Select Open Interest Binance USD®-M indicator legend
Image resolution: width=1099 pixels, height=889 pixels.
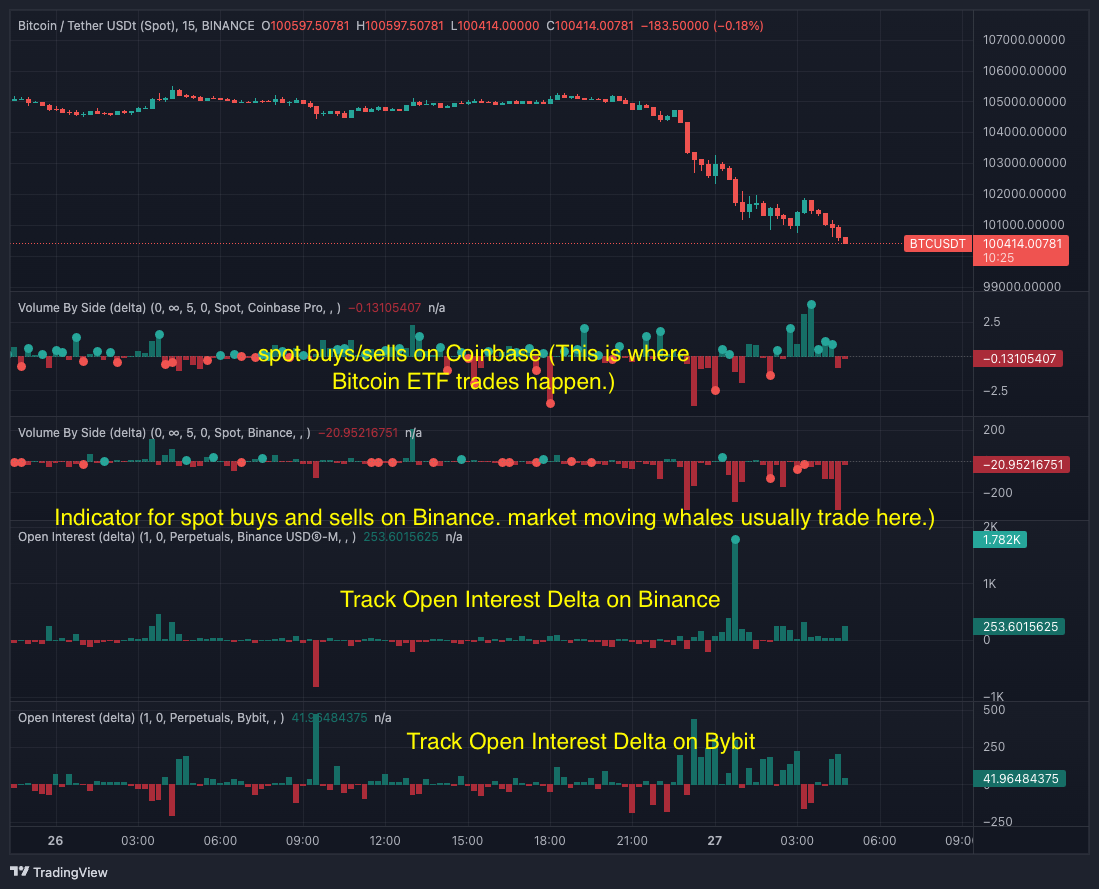pyautogui.click(x=186, y=537)
